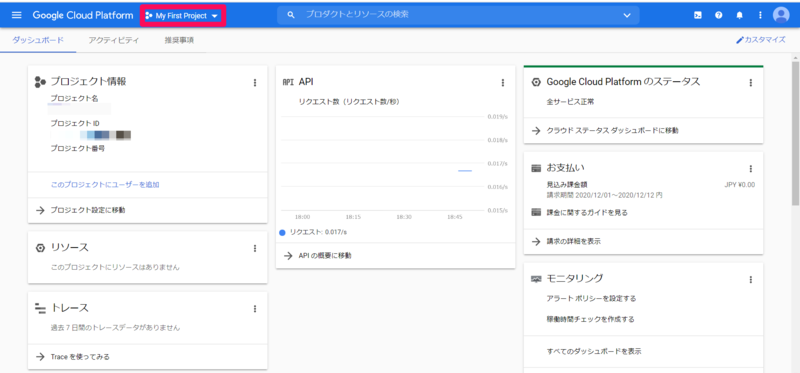Click the billing guide card icon
The width and height of the screenshot is (800, 373).
(x=536, y=212)
